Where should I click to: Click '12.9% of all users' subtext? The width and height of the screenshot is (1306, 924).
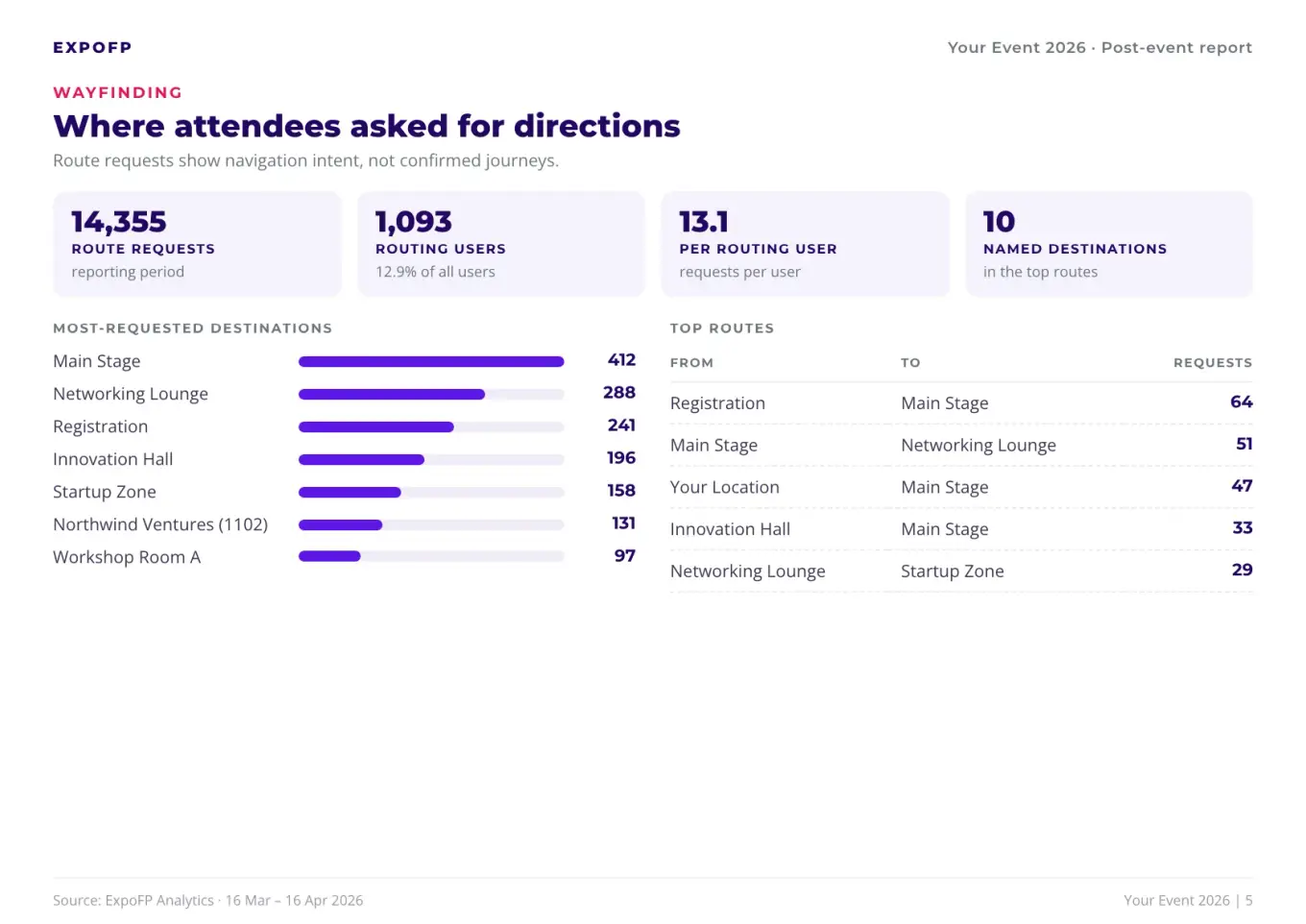click(435, 272)
